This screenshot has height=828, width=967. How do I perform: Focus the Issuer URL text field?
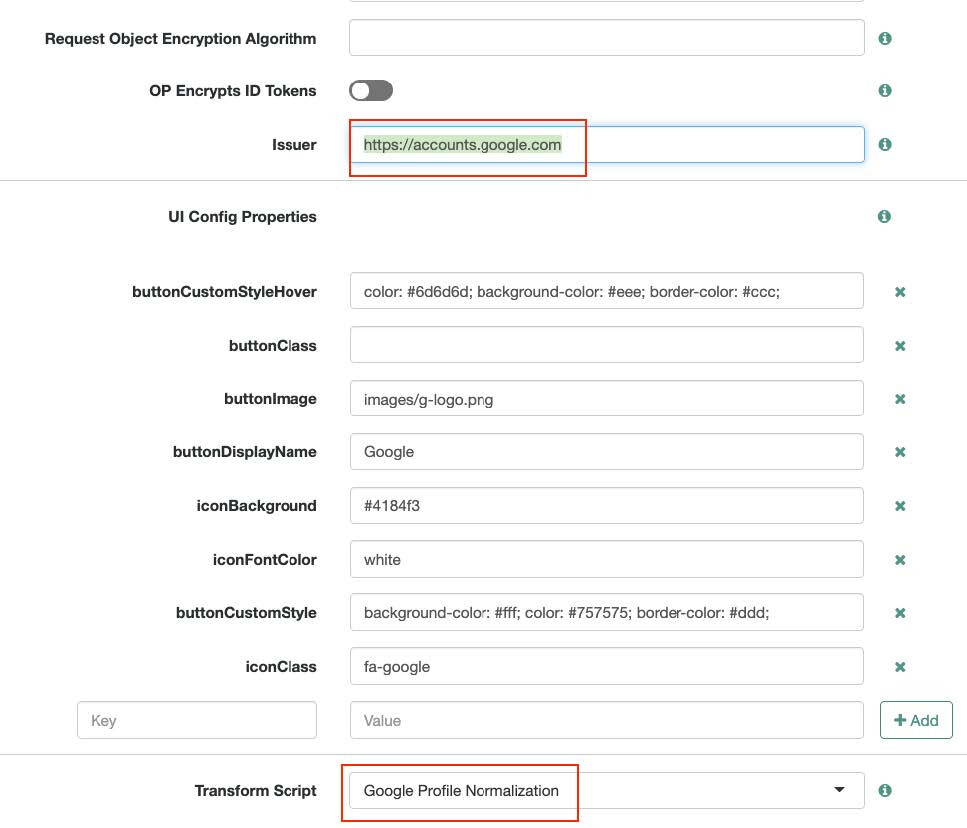tap(607, 145)
